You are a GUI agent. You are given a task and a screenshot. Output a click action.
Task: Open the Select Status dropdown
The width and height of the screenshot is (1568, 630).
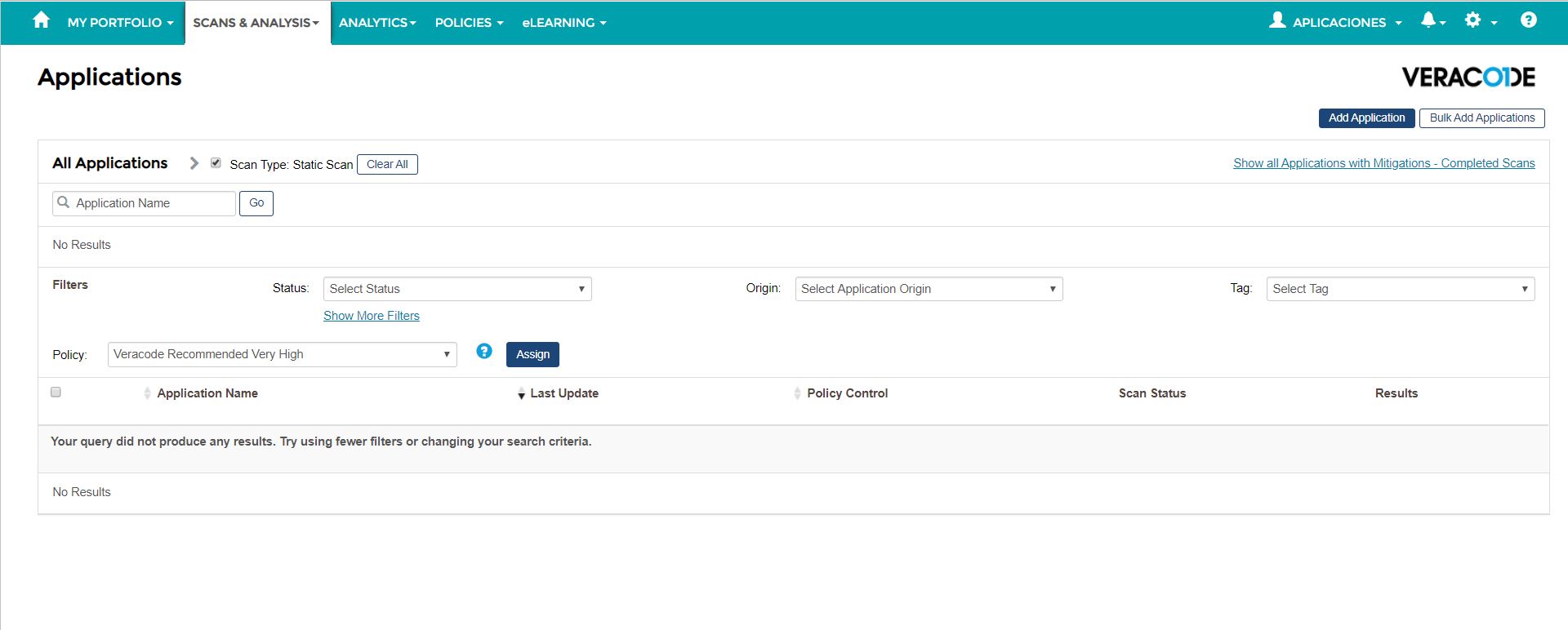tap(457, 289)
